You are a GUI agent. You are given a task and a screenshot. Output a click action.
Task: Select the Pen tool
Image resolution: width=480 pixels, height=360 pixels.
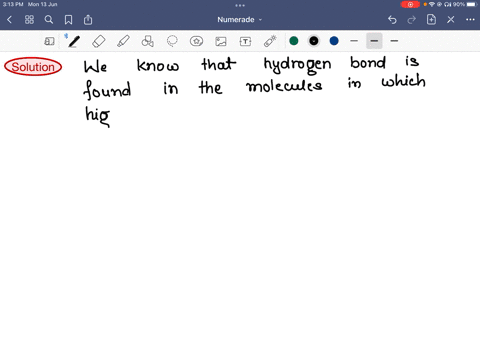coord(74,41)
